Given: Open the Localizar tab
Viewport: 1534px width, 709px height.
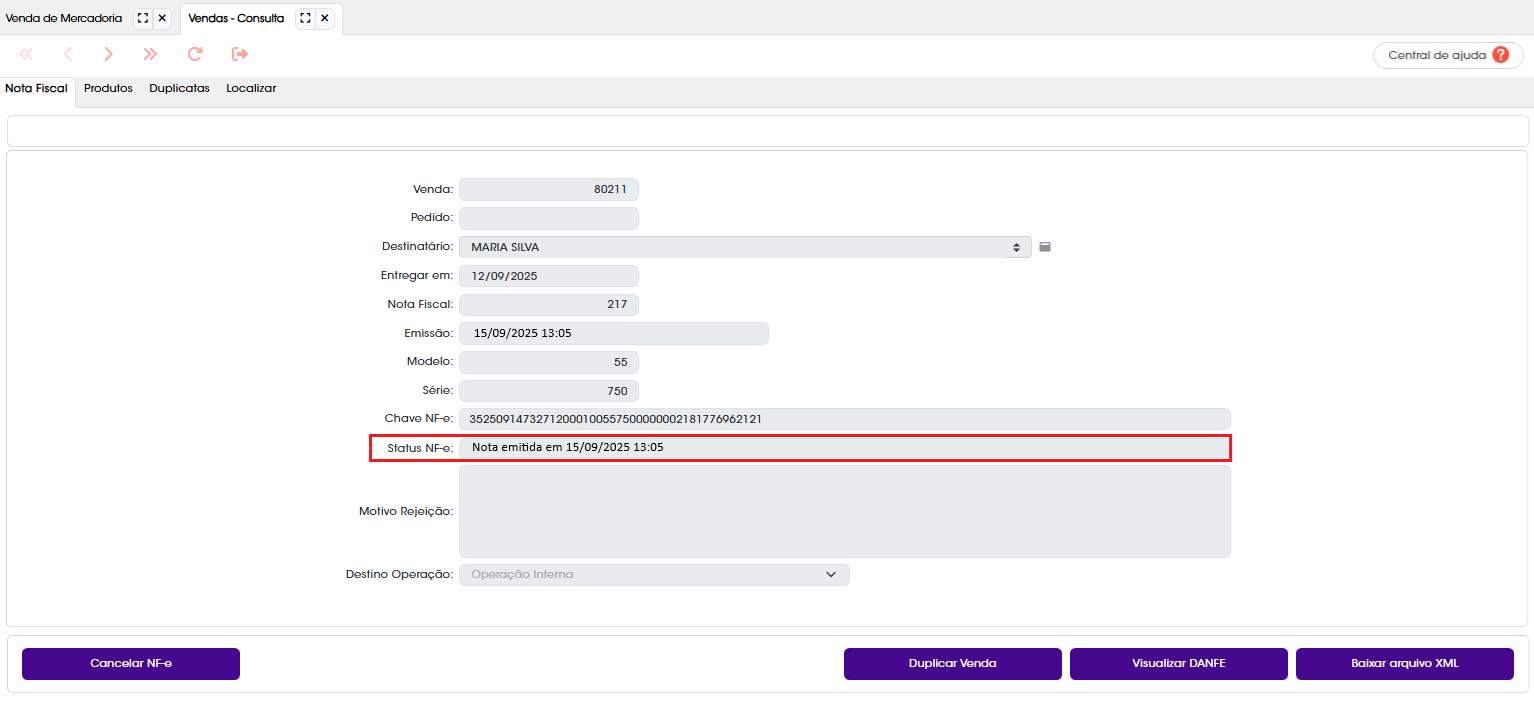Looking at the screenshot, I should coord(251,89).
